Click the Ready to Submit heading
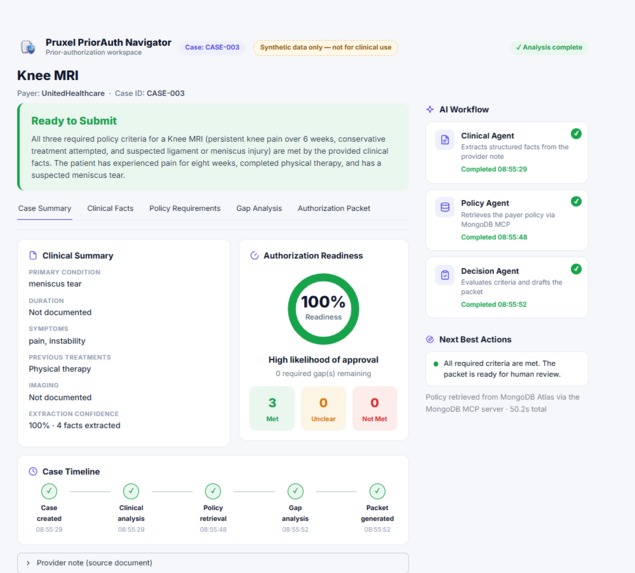 click(x=74, y=121)
